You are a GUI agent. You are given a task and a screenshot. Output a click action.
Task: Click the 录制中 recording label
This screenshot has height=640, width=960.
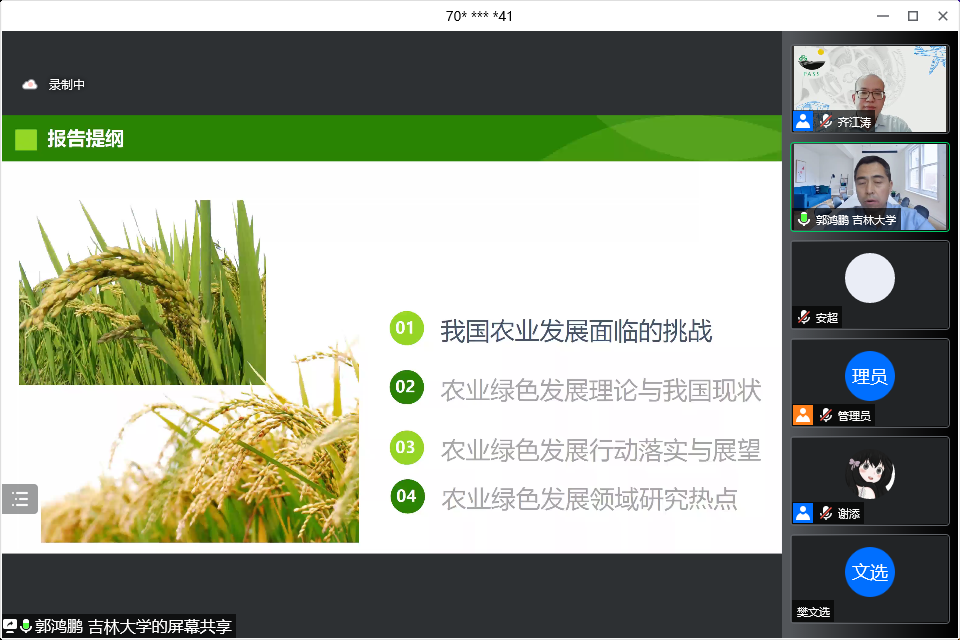point(67,85)
